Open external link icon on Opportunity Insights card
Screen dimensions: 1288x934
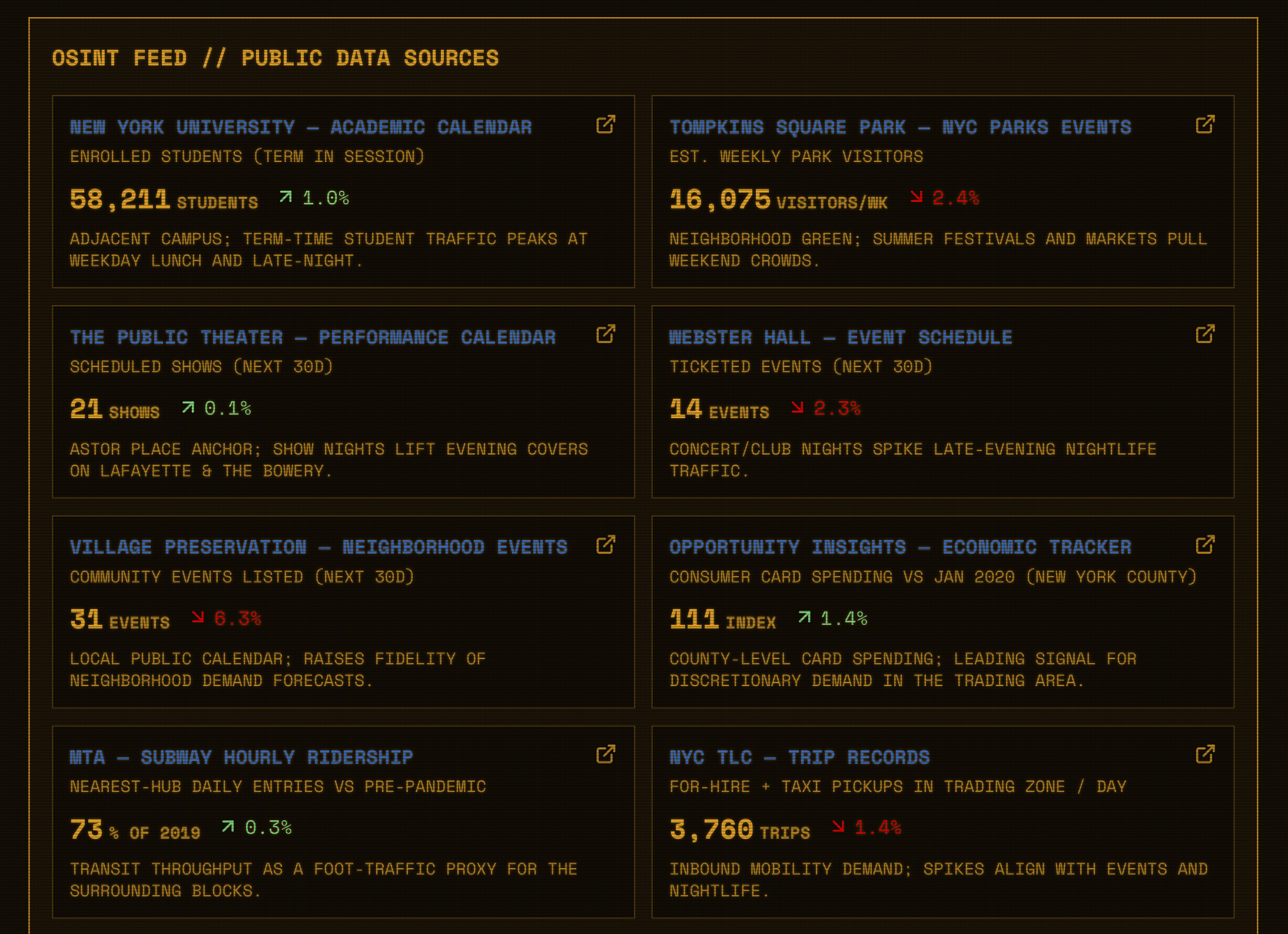tap(1205, 545)
